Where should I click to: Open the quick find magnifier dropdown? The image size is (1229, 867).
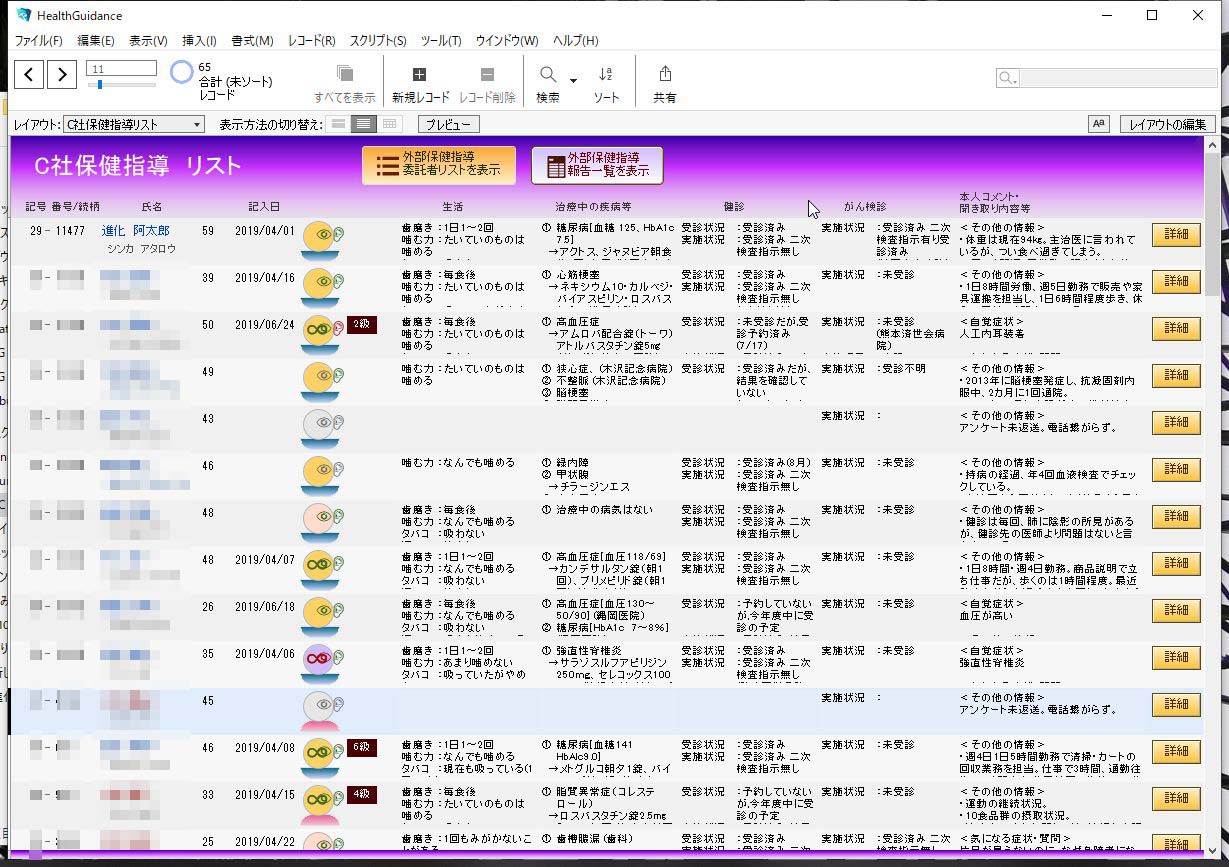1007,78
